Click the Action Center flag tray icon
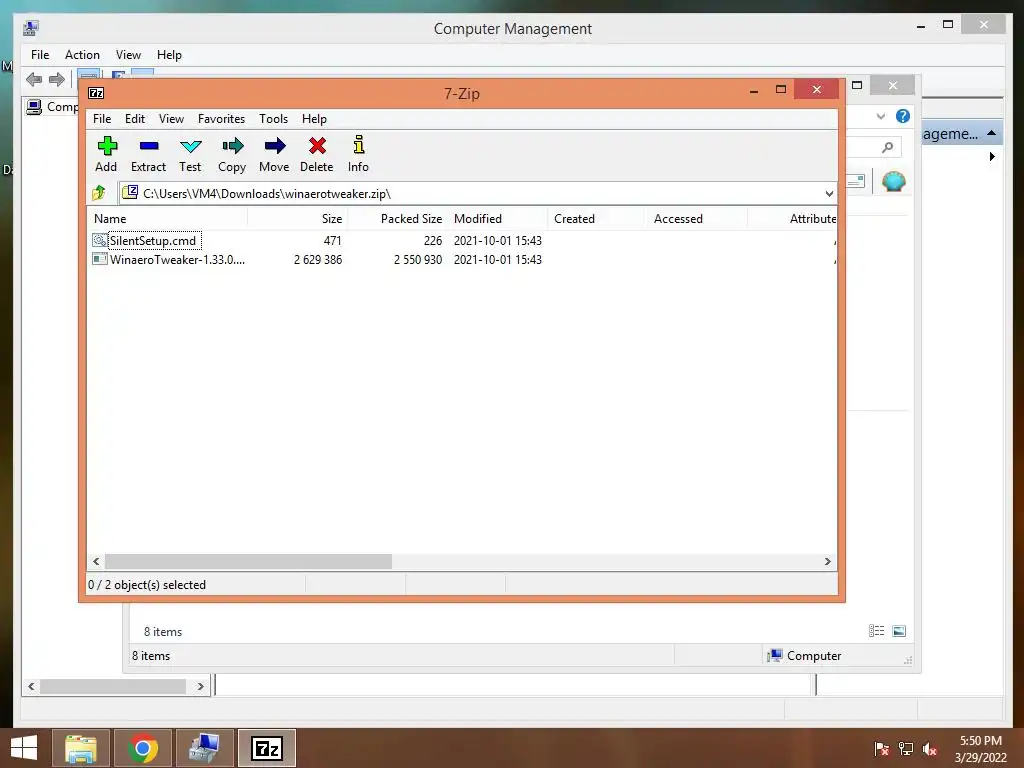1024x768 pixels. (x=881, y=749)
